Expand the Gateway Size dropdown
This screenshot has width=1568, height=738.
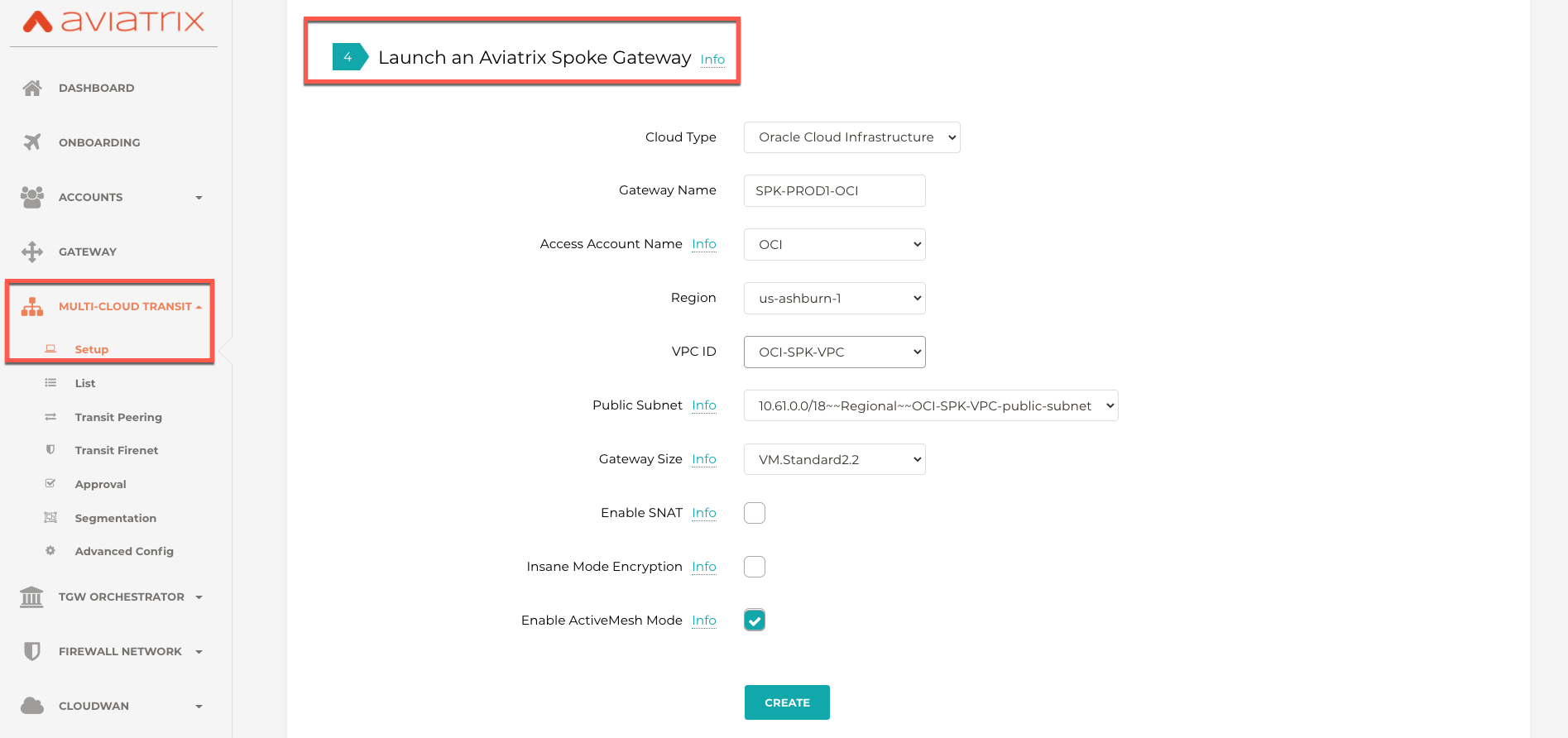(834, 460)
